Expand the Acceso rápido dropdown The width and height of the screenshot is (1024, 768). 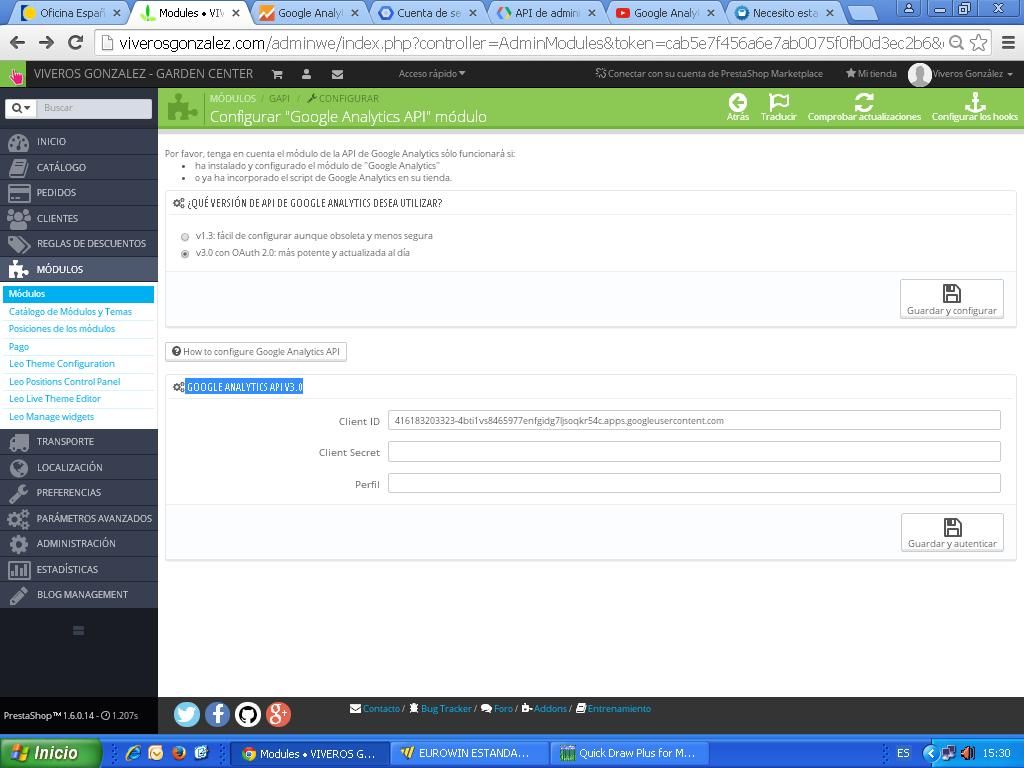pyautogui.click(x=432, y=74)
